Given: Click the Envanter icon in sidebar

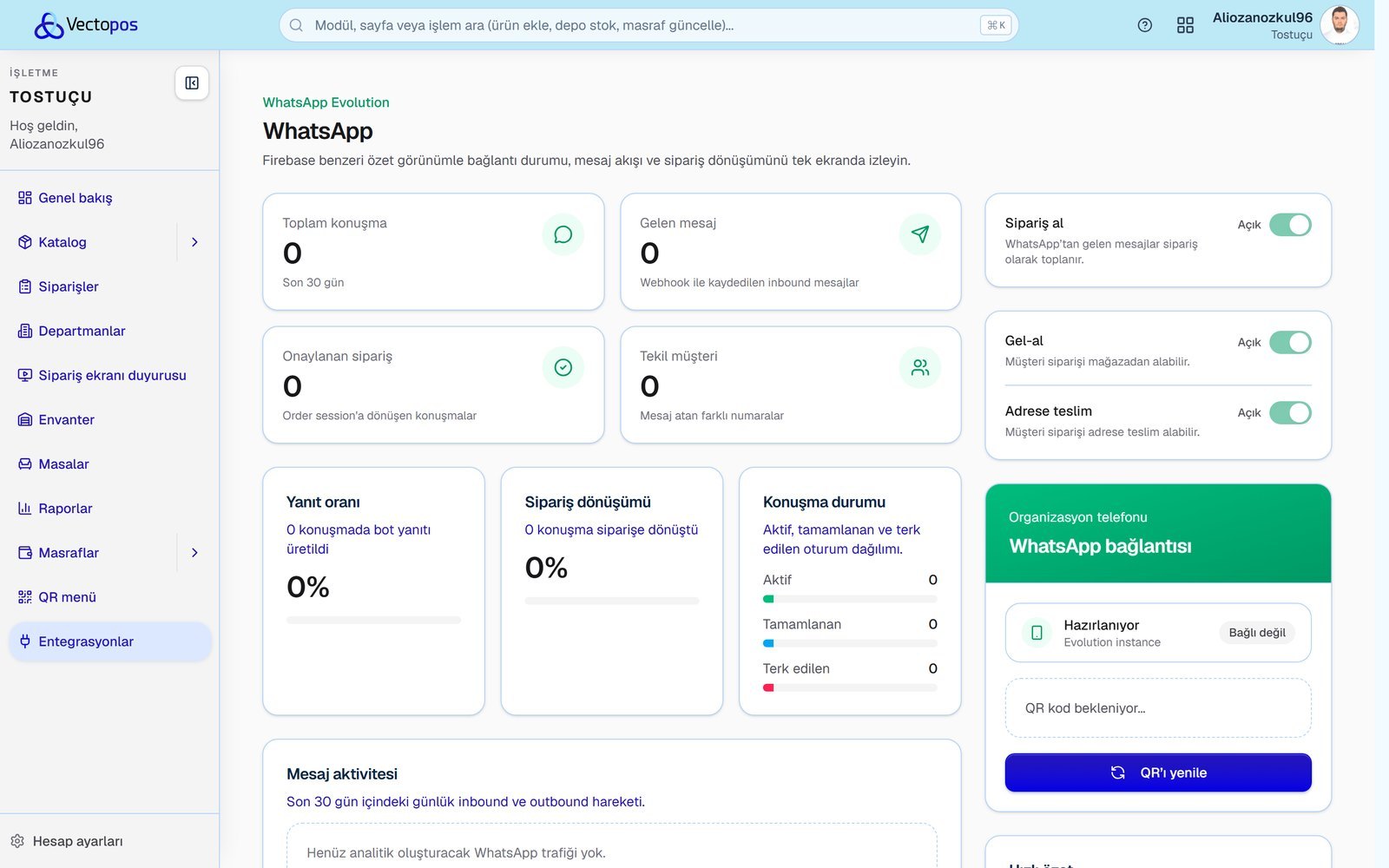Looking at the screenshot, I should [x=25, y=420].
